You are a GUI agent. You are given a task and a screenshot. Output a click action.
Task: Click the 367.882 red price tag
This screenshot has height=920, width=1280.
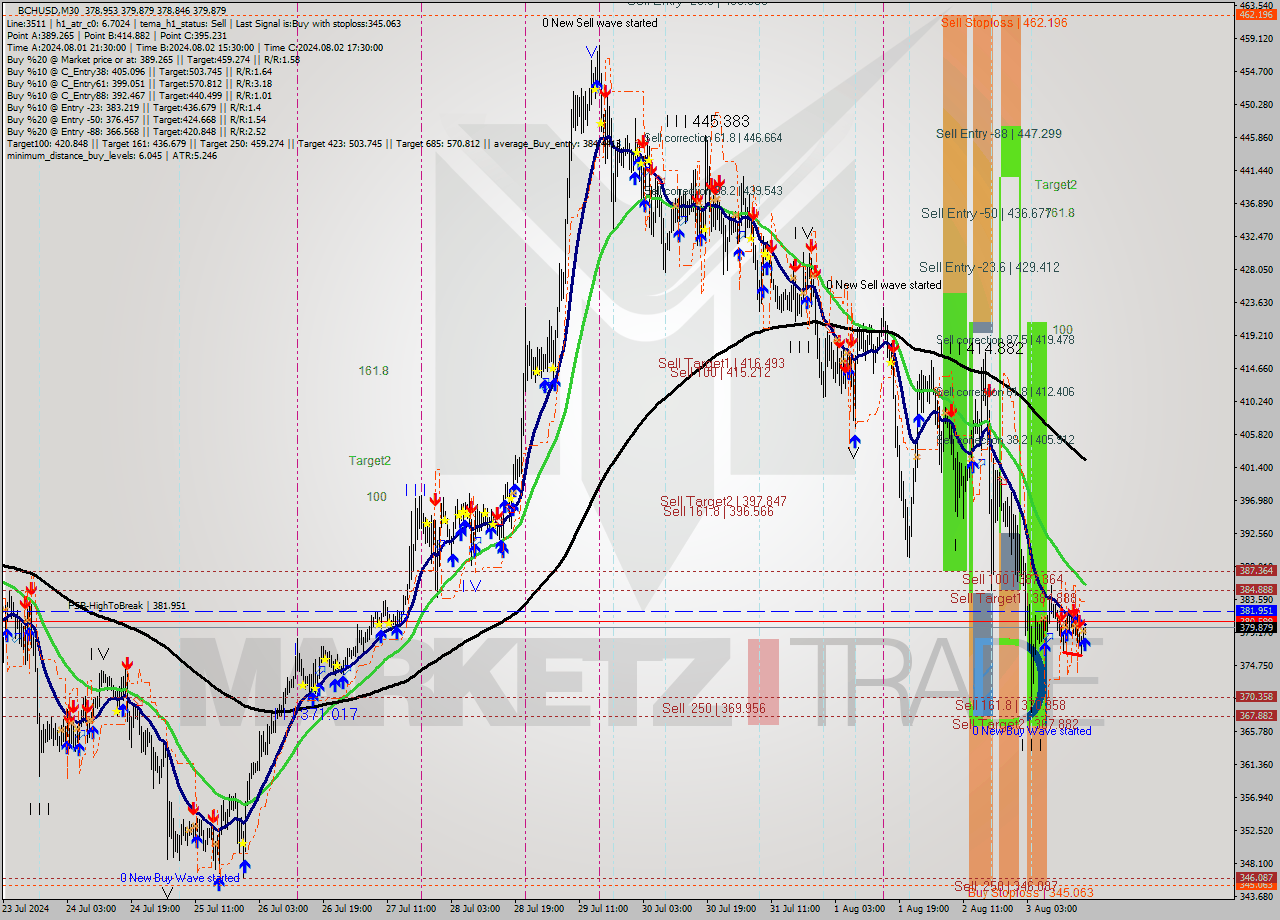pos(1257,715)
